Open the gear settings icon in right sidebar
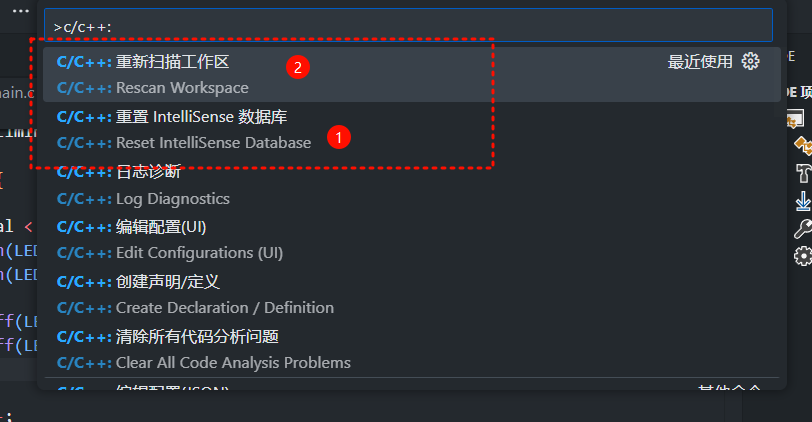Viewport: 812px width, 422px height. click(x=802, y=256)
